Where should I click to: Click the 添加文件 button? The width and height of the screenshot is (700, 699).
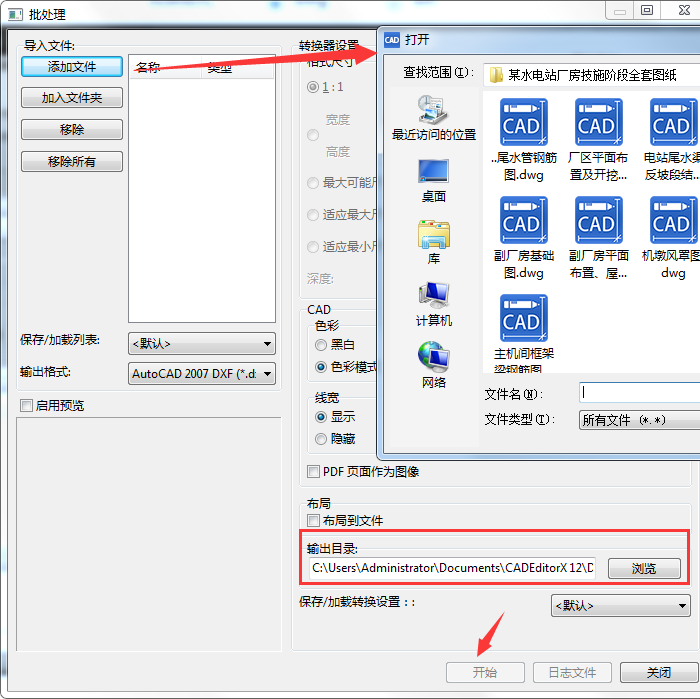[x=72, y=67]
